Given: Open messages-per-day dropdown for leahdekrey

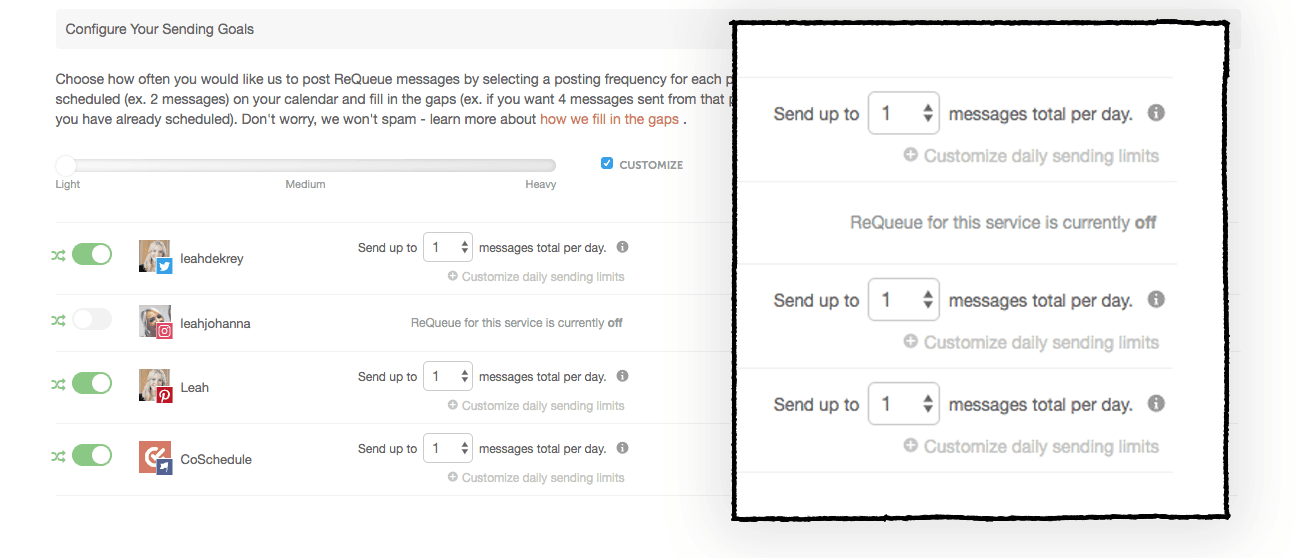Looking at the screenshot, I should (x=447, y=248).
